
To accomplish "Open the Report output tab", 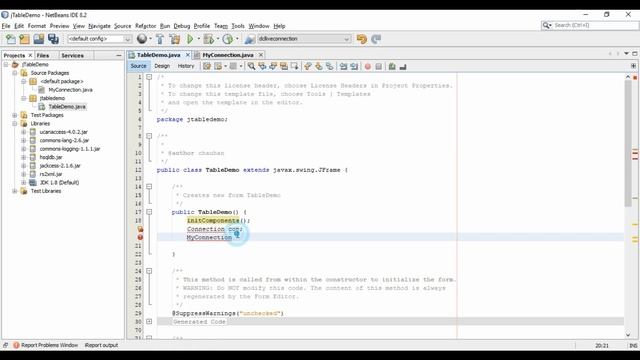I will [x=101, y=345].
